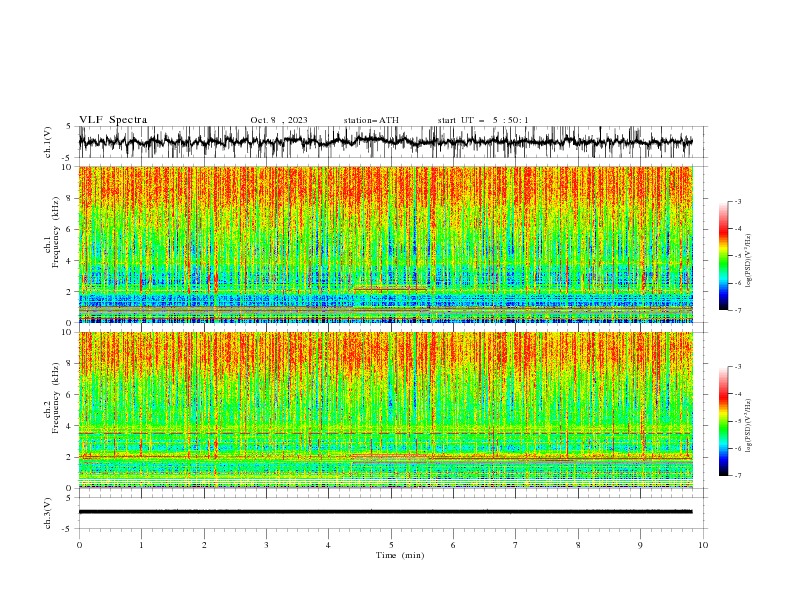Image resolution: width=792 pixels, height=612 pixels.
Task: Click the "5" volt tick of ch.3 waveform
Action: 68,498
